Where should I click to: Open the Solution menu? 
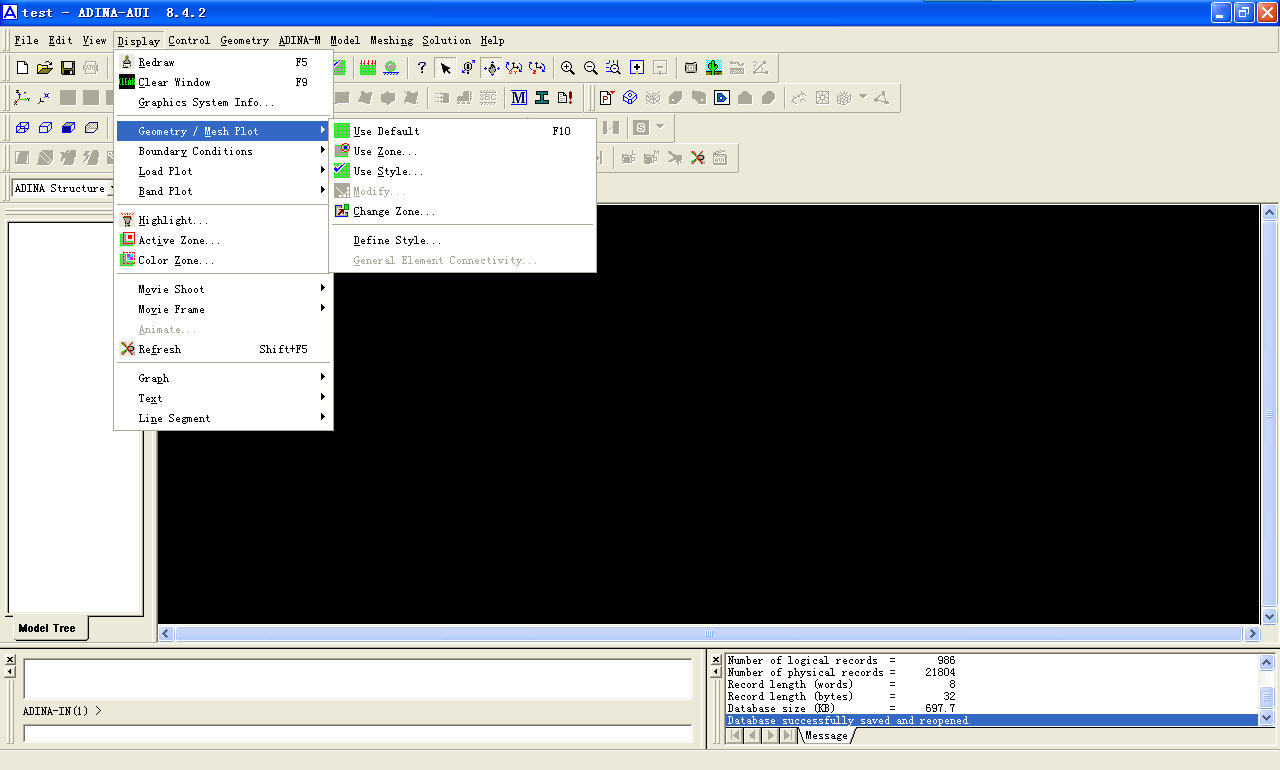click(446, 40)
